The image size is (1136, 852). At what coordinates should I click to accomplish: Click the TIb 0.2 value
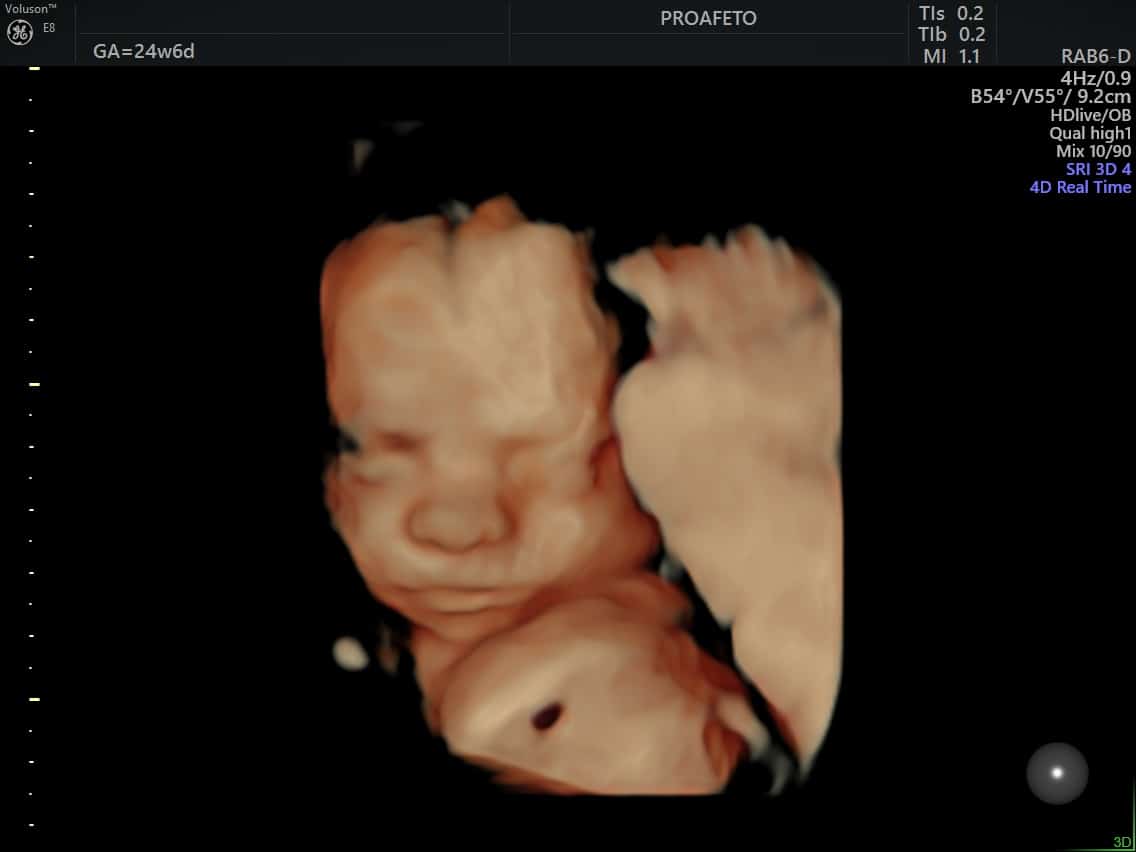pyautogui.click(x=951, y=34)
